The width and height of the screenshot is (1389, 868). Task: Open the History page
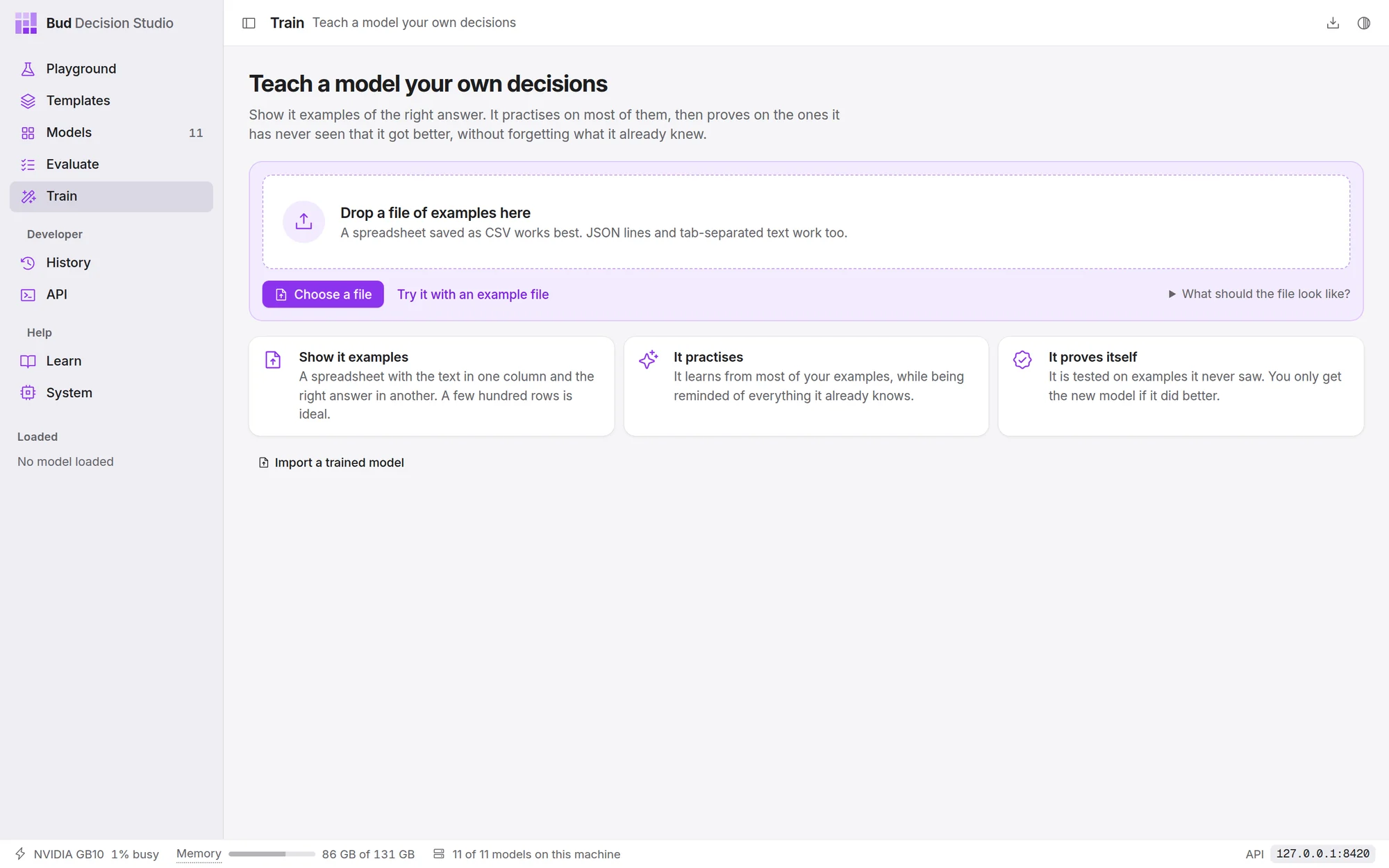click(111, 262)
